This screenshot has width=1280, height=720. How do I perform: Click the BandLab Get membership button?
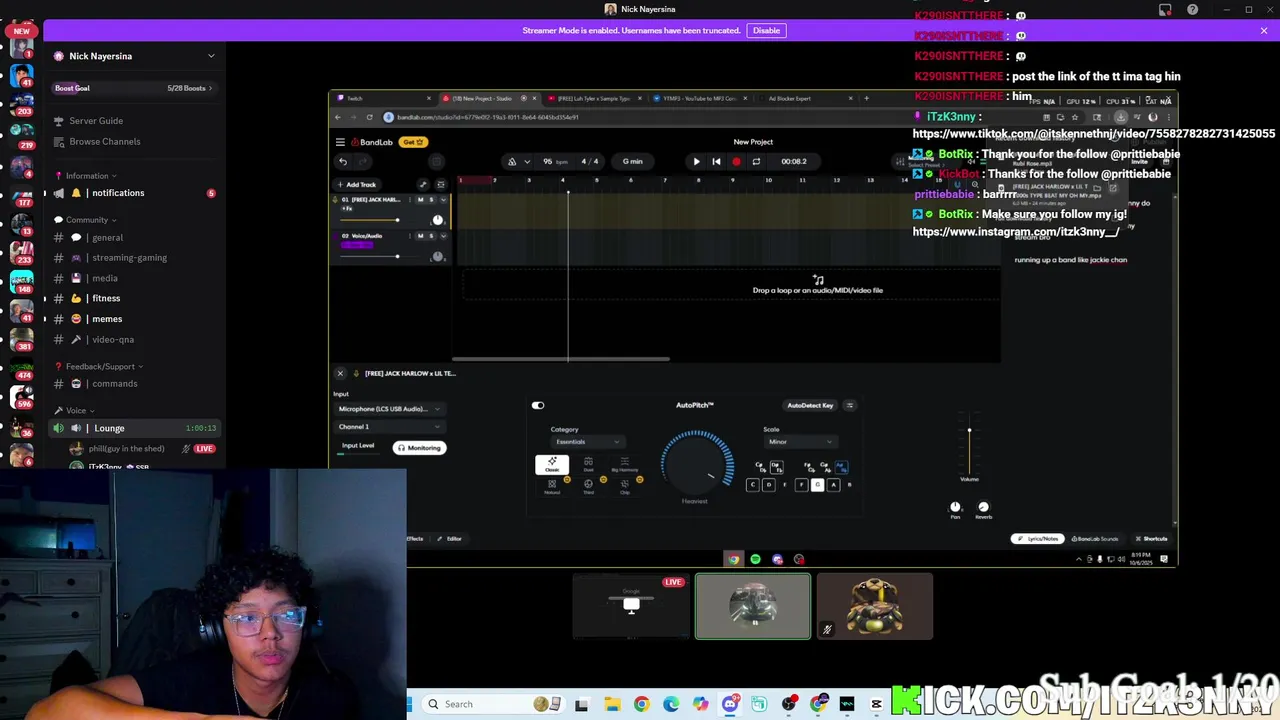414,142
